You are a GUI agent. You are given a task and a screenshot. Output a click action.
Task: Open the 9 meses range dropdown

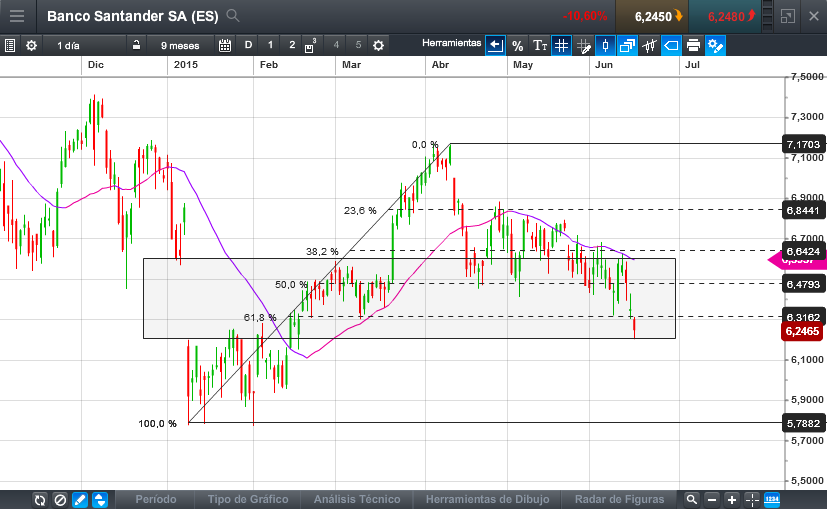point(180,45)
